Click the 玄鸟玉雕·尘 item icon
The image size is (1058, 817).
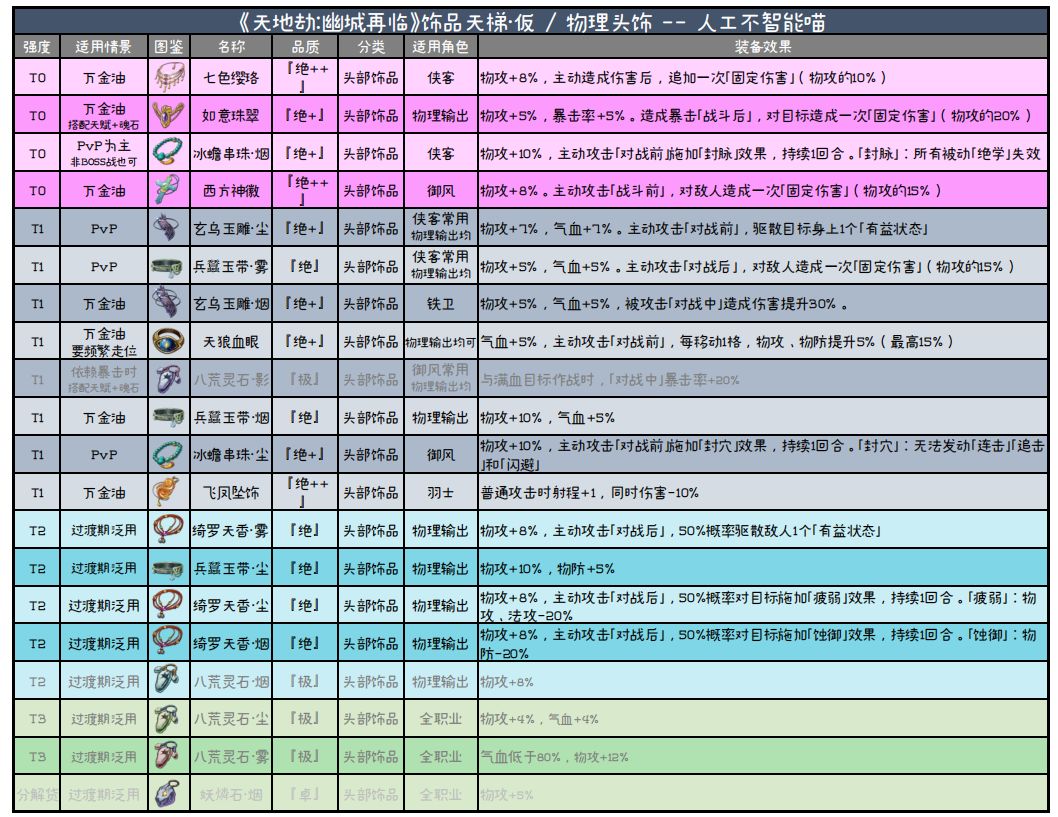(x=169, y=229)
